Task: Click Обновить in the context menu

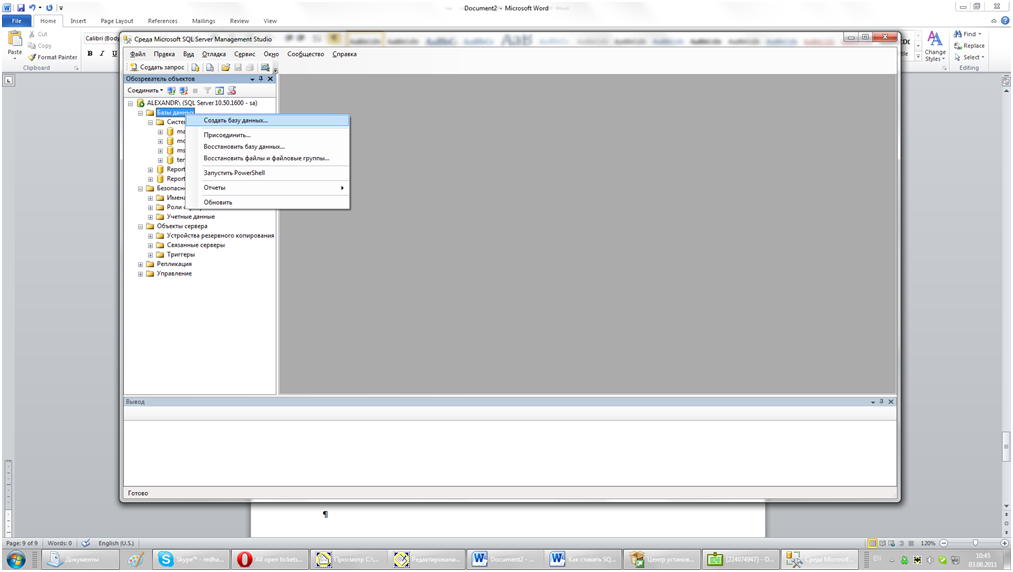Action: (x=267, y=202)
